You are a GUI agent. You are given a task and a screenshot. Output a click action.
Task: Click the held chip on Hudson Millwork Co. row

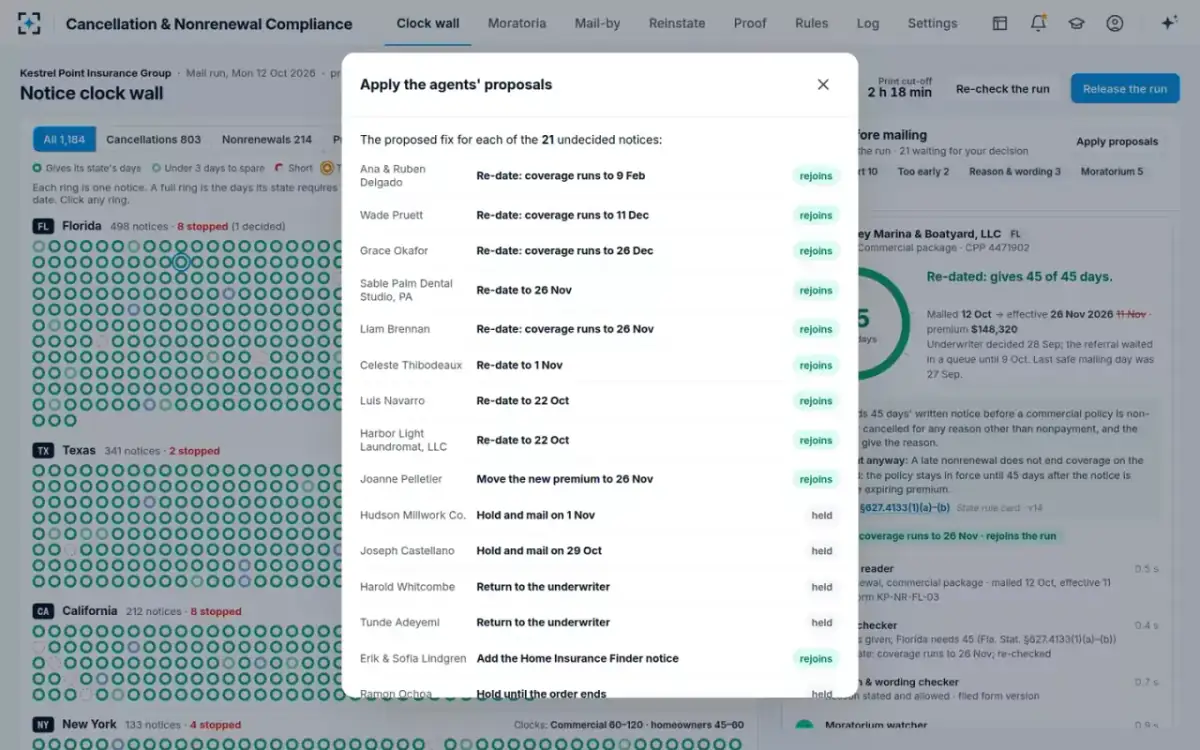(x=822, y=515)
